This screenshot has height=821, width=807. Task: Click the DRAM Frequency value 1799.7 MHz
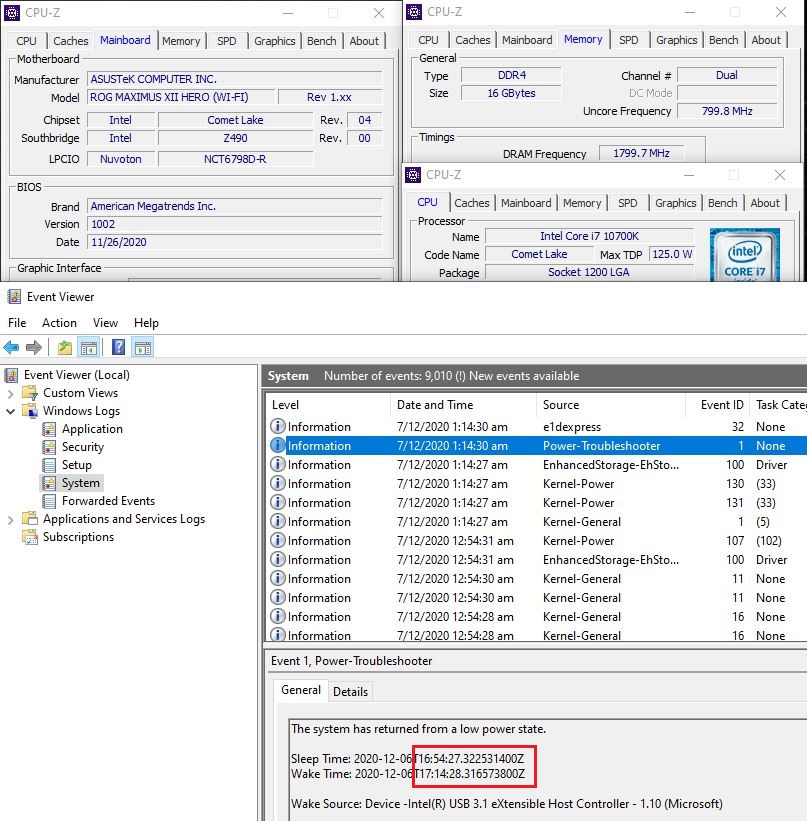click(642, 153)
